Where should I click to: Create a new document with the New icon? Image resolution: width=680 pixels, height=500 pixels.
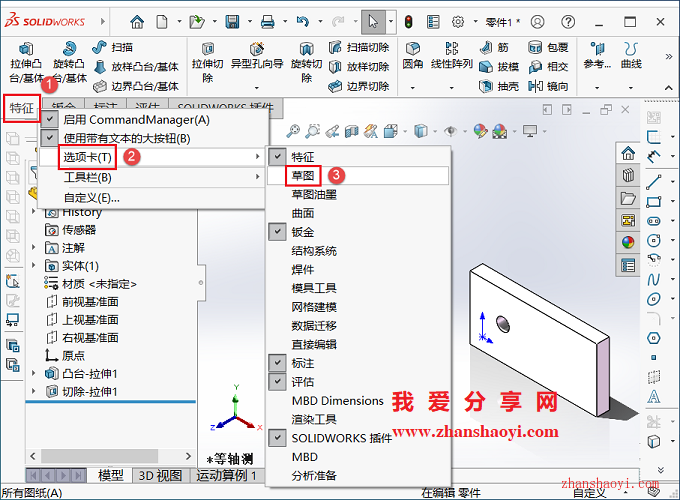pos(162,21)
